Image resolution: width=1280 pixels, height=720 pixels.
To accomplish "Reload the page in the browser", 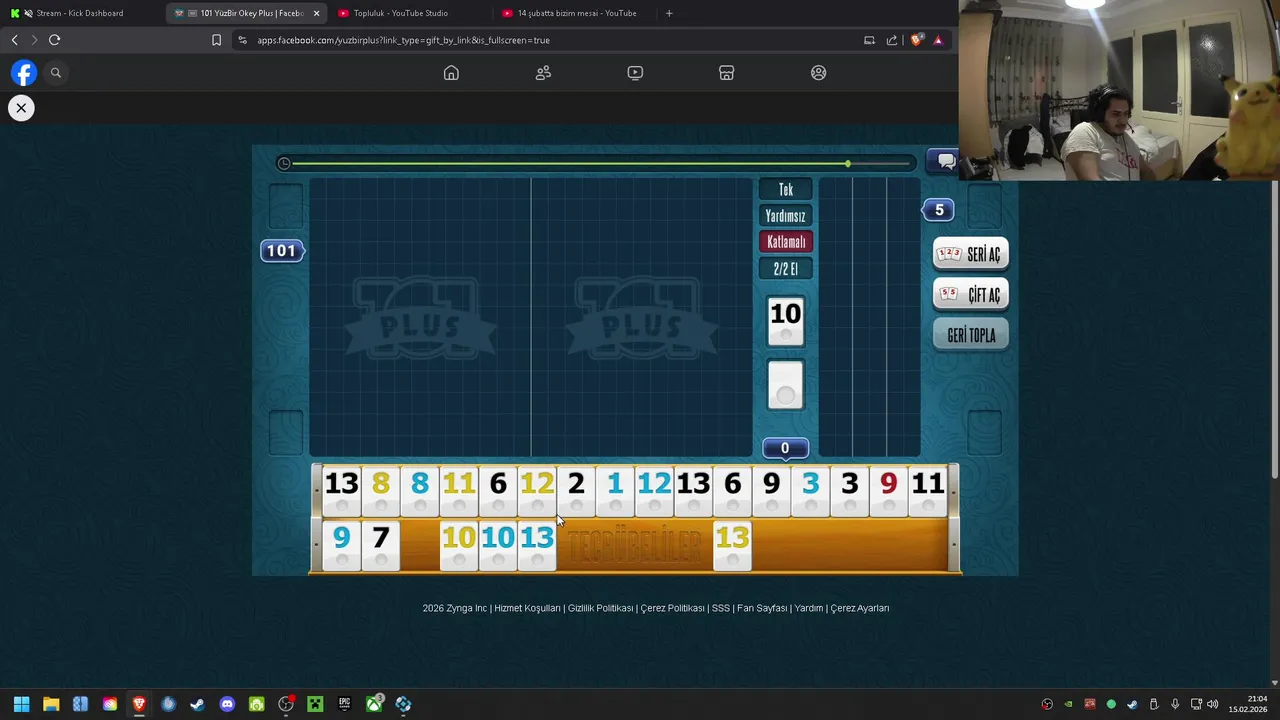I will (54, 40).
